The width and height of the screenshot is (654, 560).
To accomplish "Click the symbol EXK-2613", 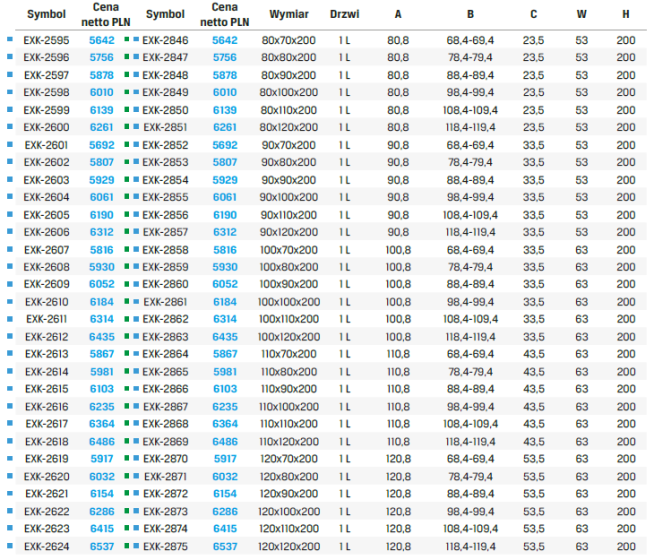I will click(46, 354).
